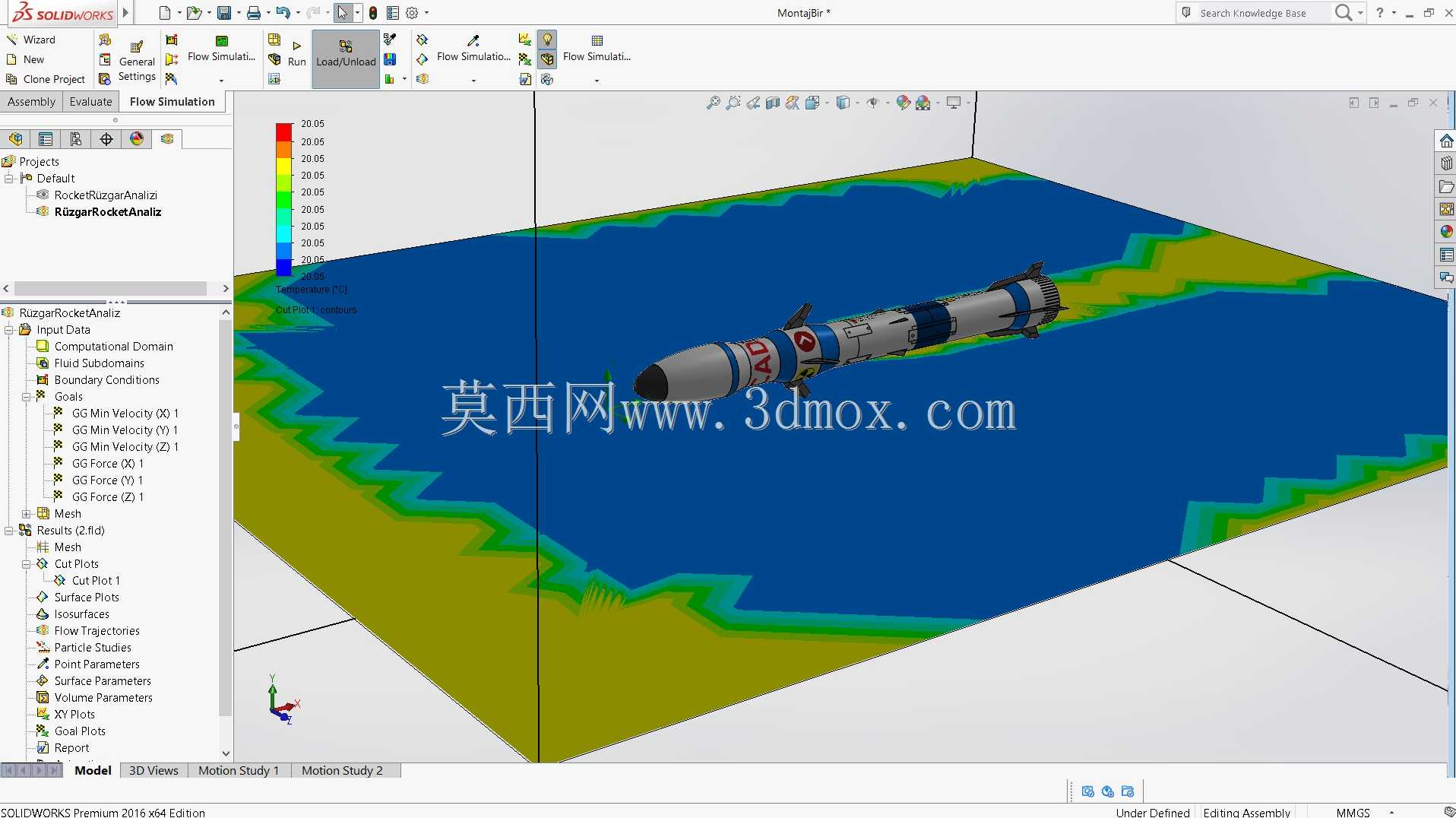Open the PropertyManager tab icon

pos(46,139)
